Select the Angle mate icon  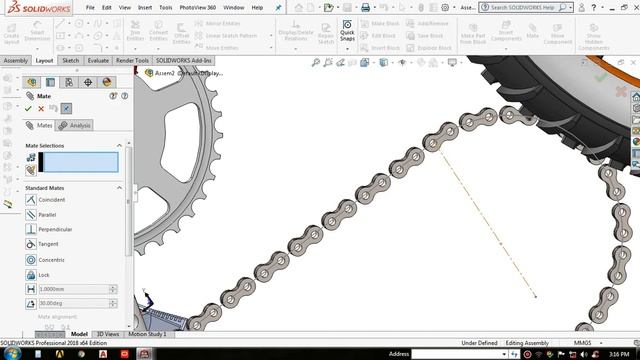31,303
